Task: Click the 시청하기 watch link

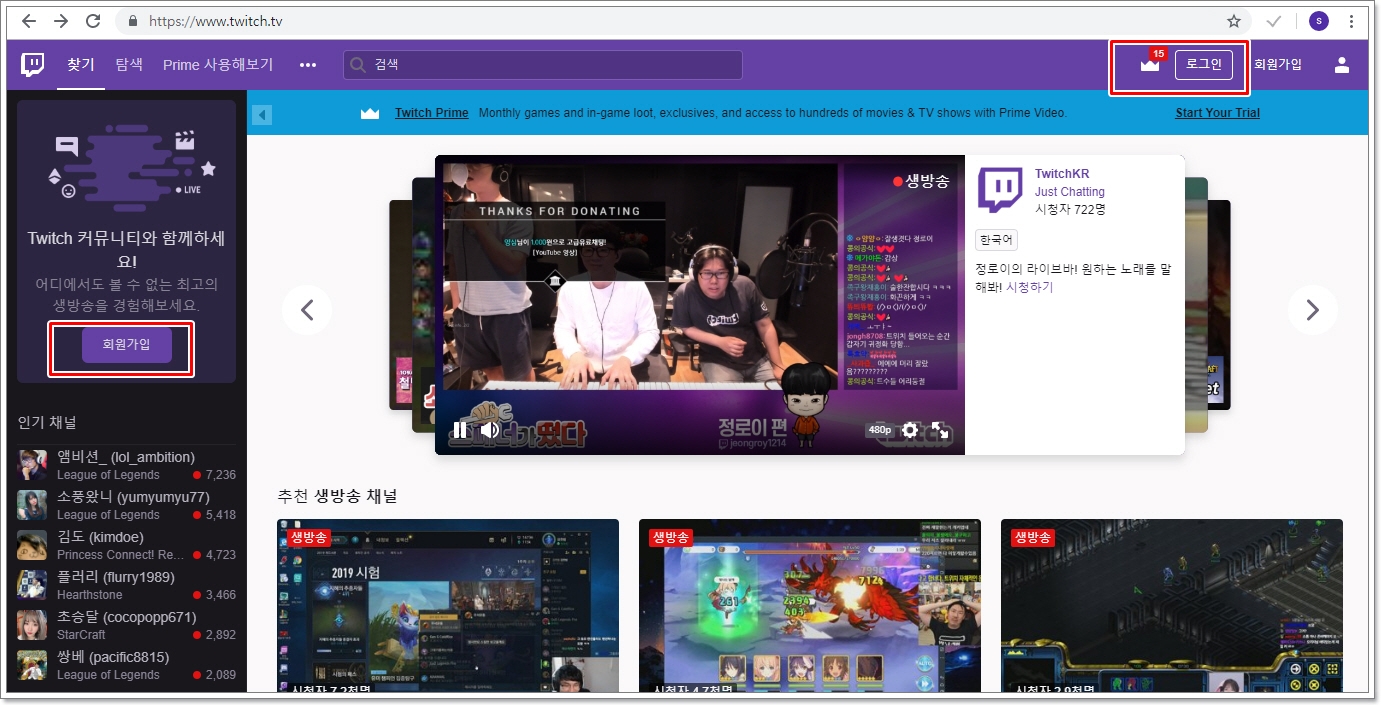Action: pyautogui.click(x=1030, y=287)
